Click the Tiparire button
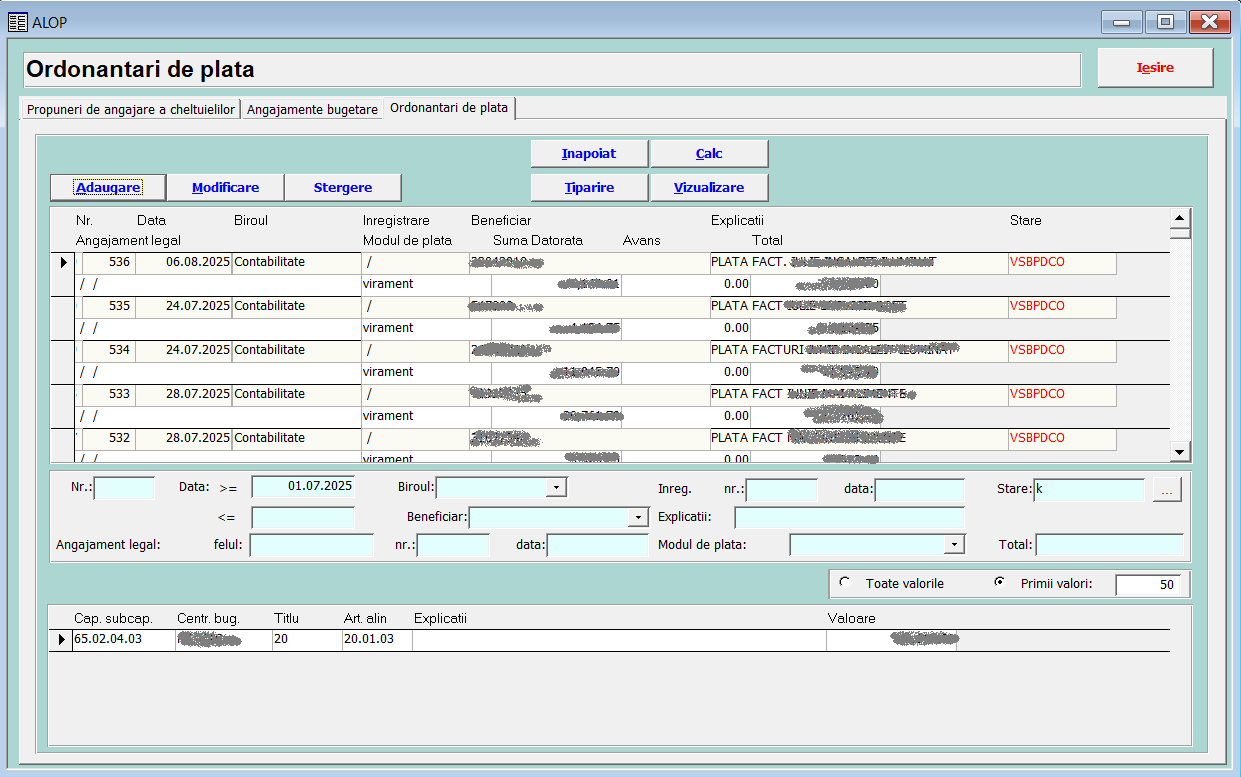The image size is (1241, 777). coord(589,188)
